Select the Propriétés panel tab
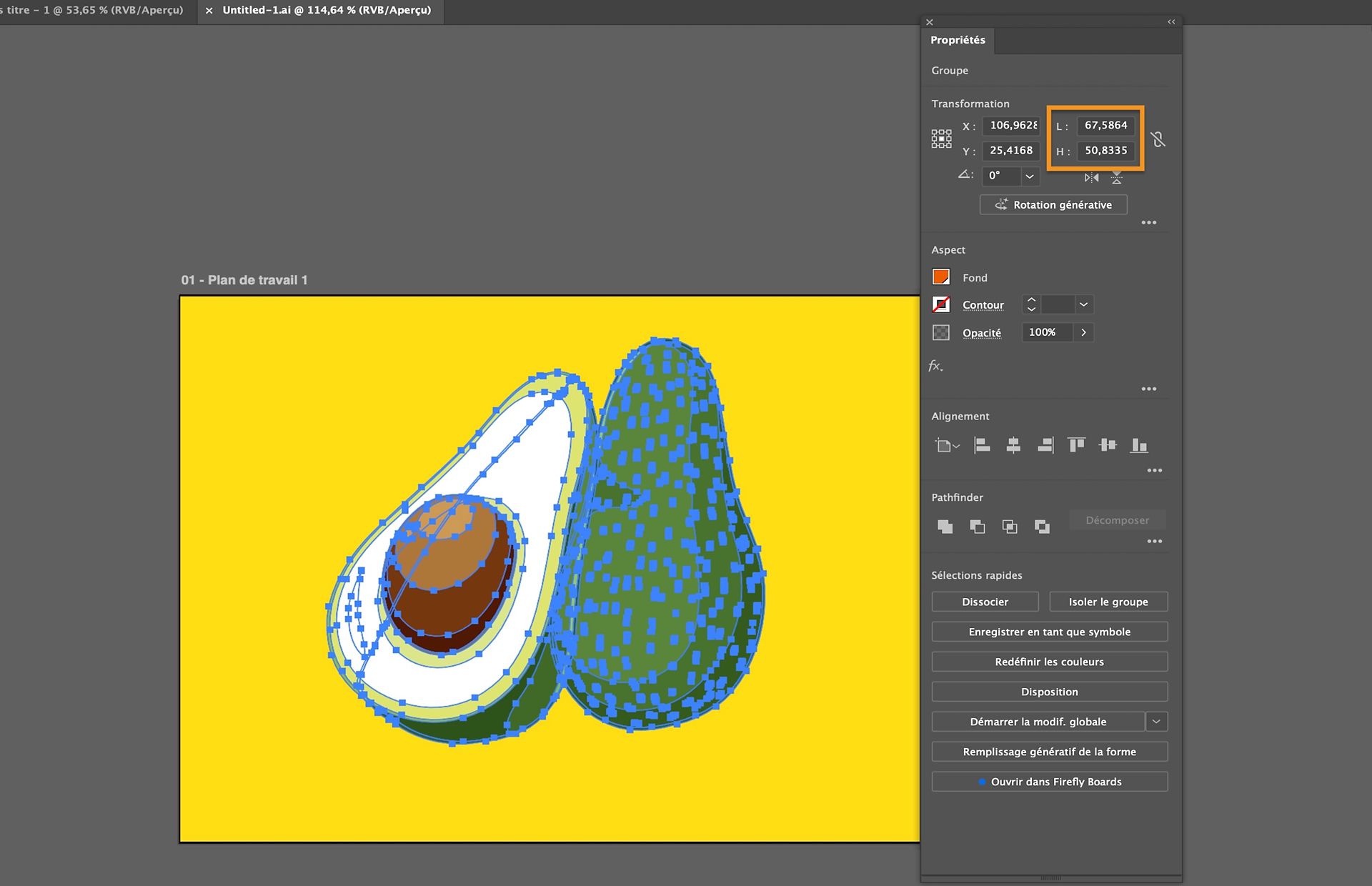 point(958,40)
